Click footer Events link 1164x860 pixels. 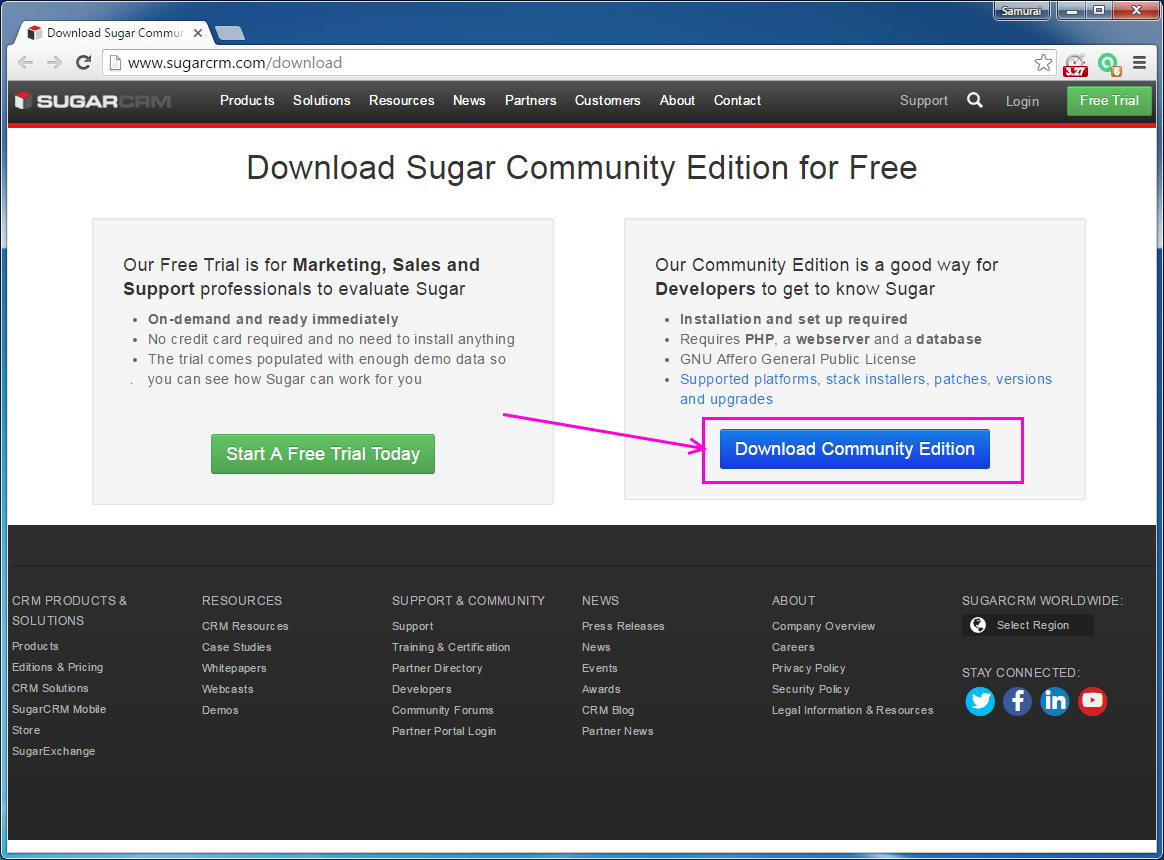[x=599, y=668]
